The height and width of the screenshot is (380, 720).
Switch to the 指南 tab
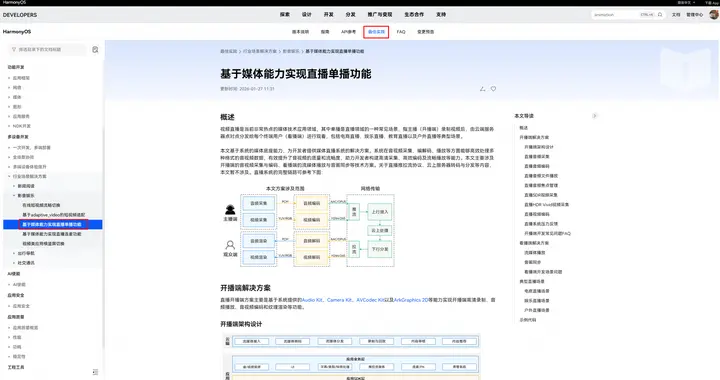pyautogui.click(x=325, y=32)
